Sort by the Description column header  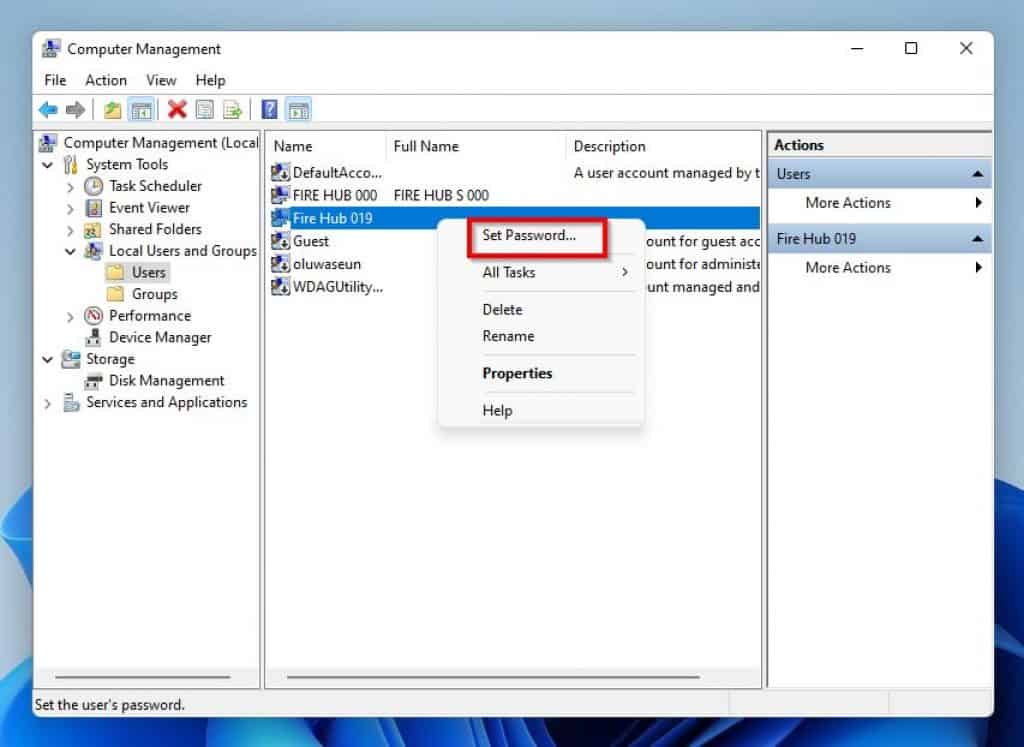click(664, 146)
